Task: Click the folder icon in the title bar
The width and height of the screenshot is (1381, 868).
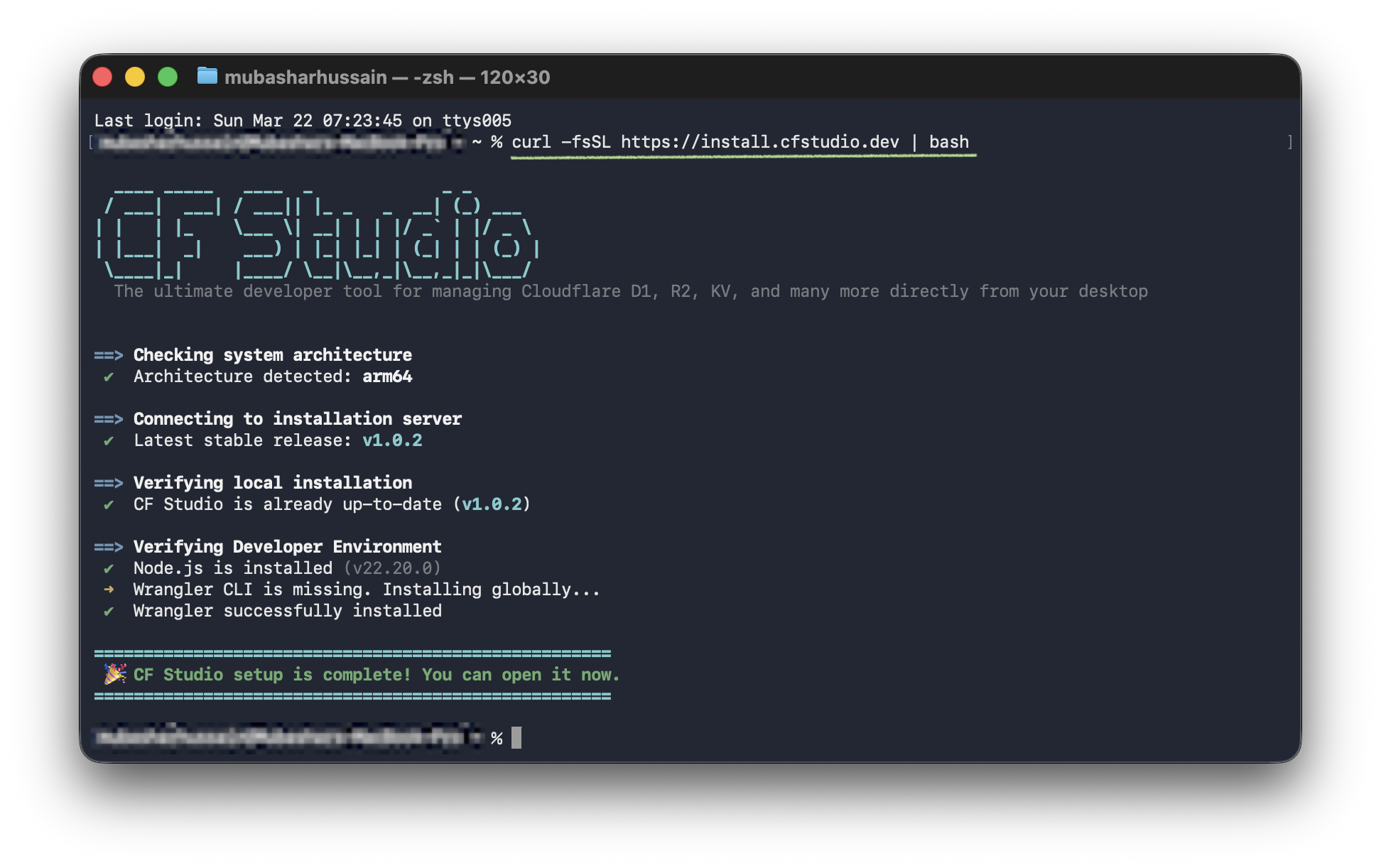Action: click(207, 77)
